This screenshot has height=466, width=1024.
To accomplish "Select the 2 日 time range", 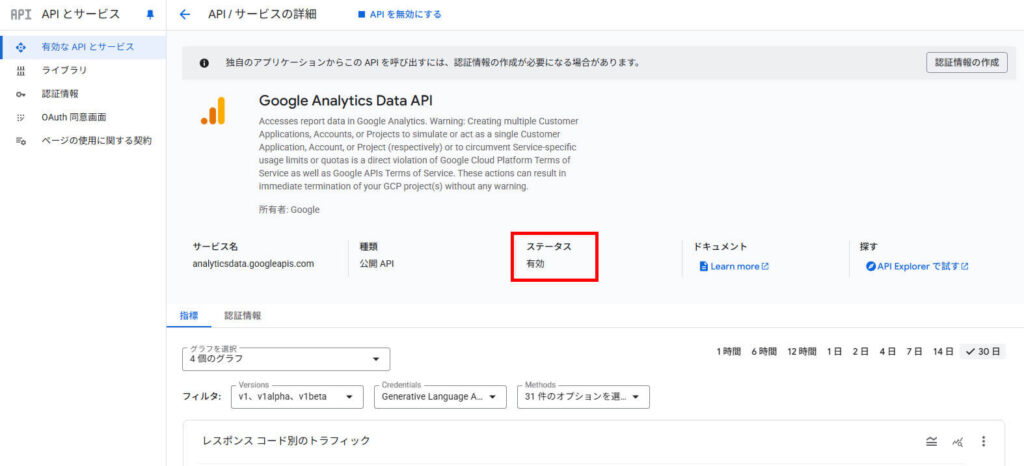I will 860,352.
